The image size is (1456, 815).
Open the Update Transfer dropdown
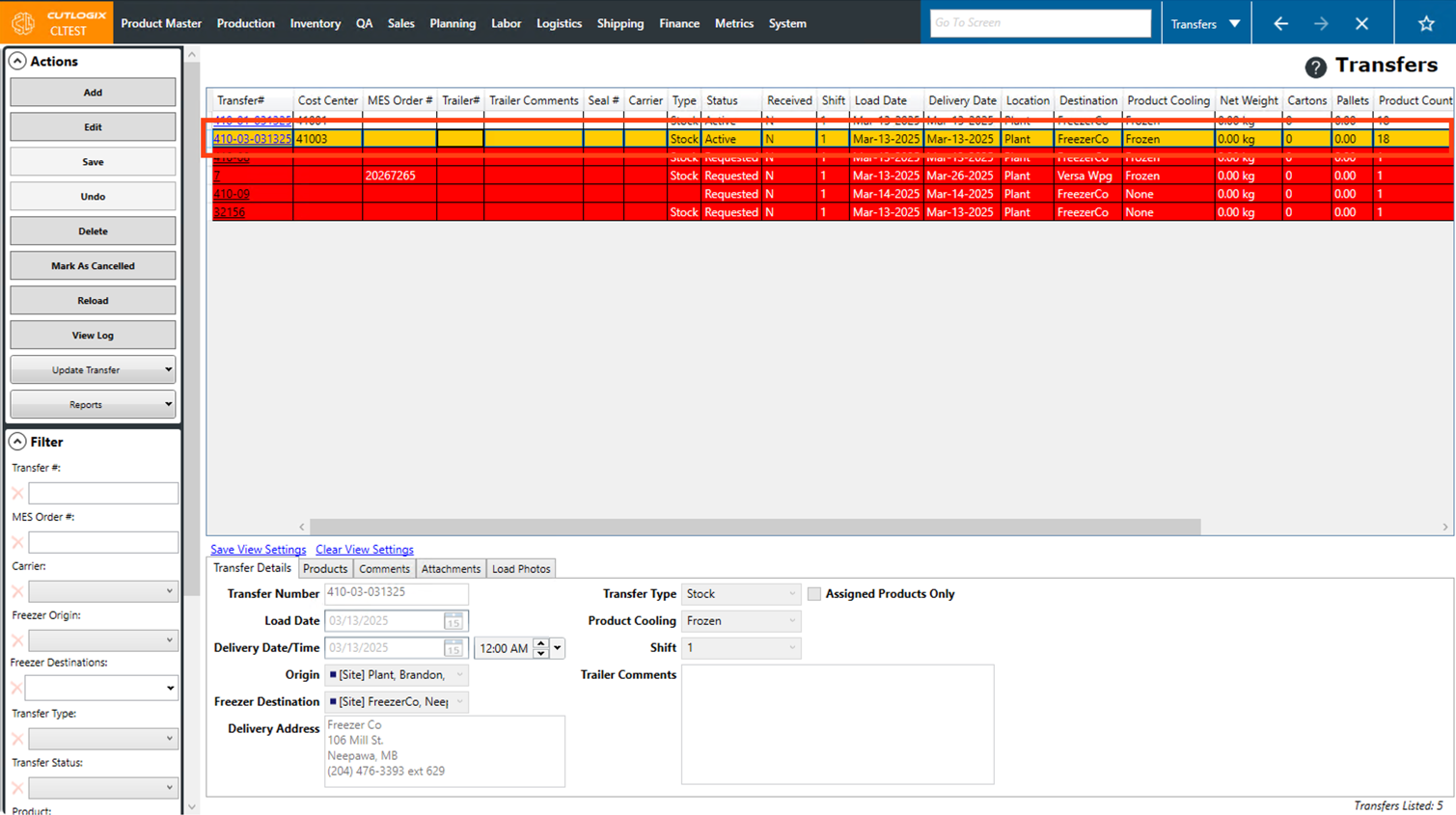[93, 369]
